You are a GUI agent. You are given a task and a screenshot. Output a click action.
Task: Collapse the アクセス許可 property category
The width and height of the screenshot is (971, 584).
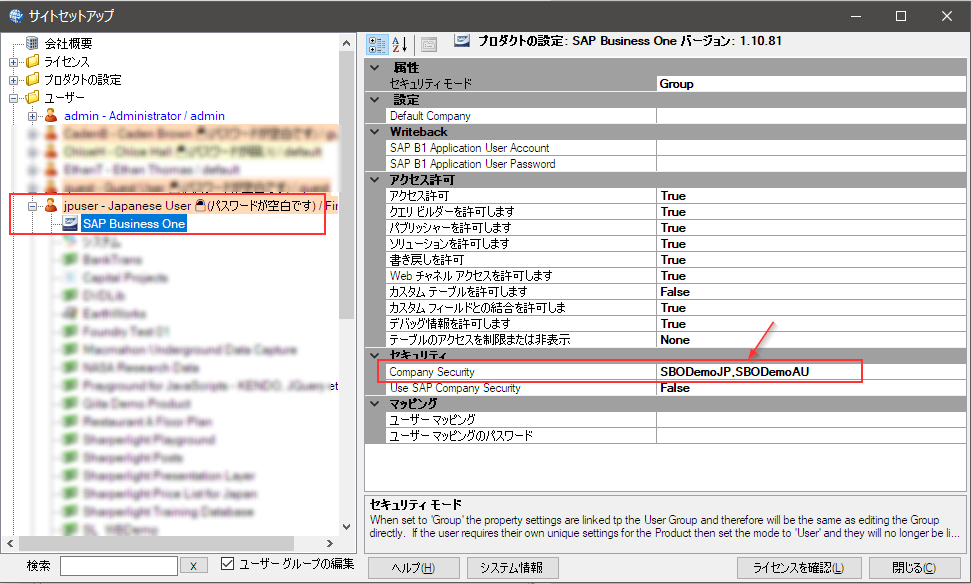point(375,180)
